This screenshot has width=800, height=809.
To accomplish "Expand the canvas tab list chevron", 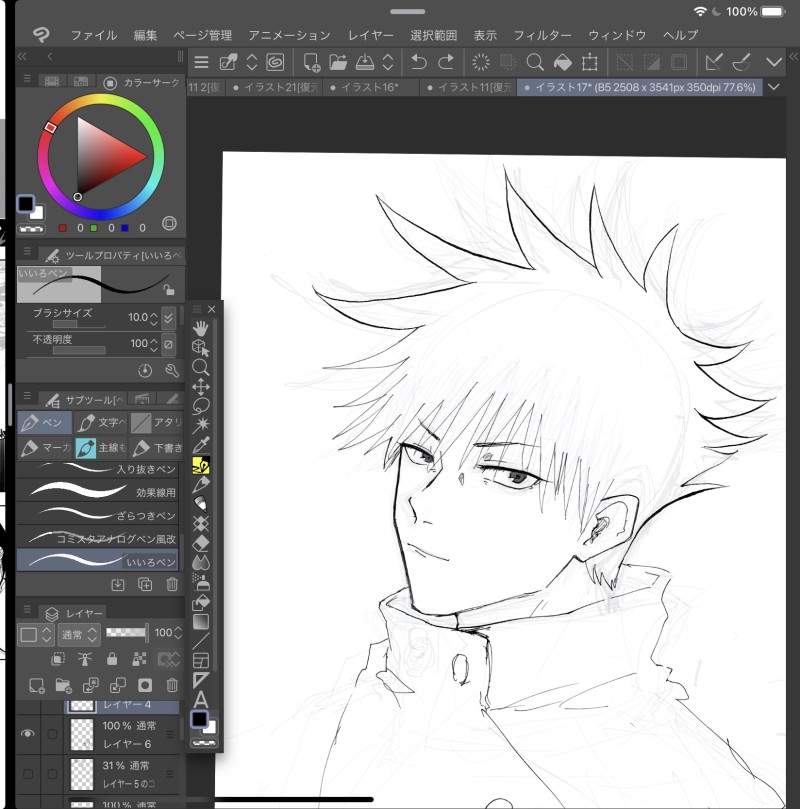I will point(774,87).
